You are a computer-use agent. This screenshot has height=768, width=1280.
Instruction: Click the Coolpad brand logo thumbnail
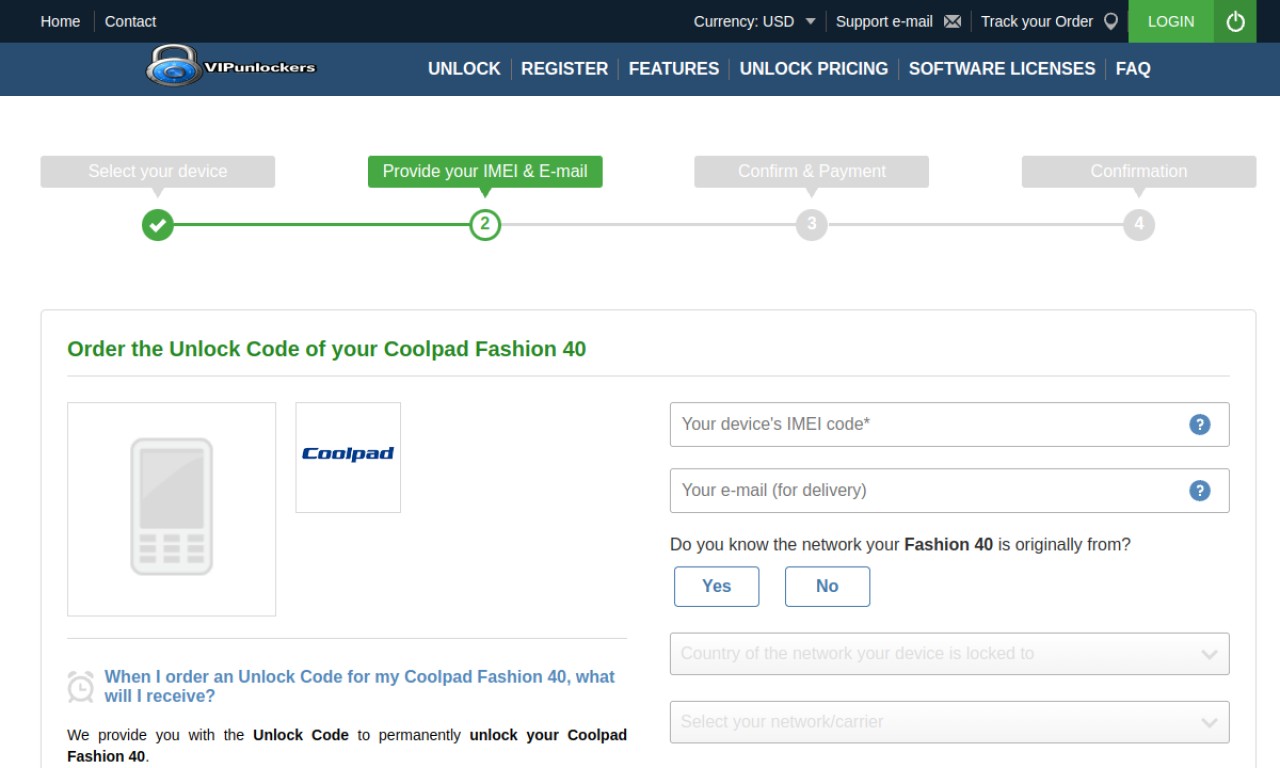pos(348,457)
